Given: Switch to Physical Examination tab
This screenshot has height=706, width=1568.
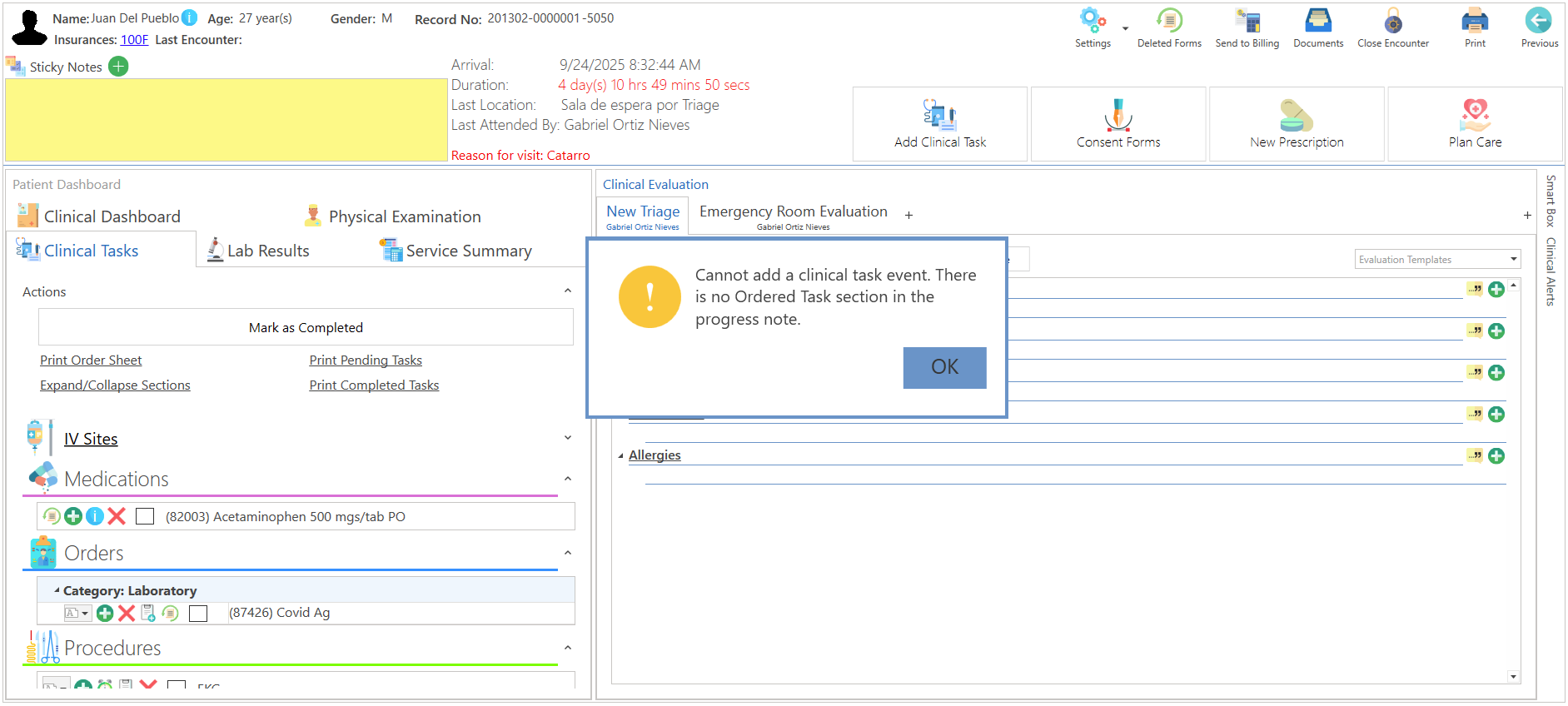Looking at the screenshot, I should pyautogui.click(x=392, y=216).
